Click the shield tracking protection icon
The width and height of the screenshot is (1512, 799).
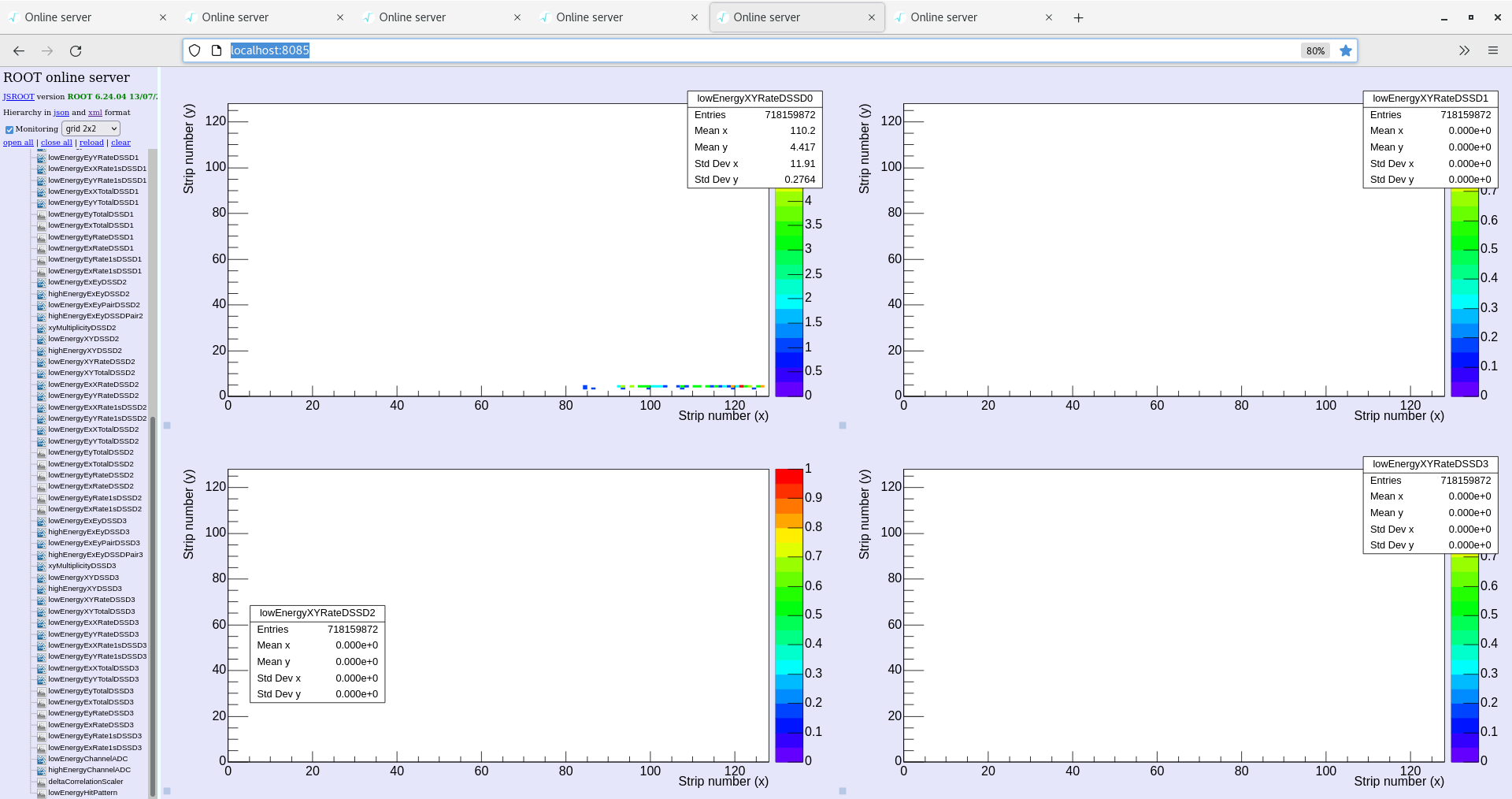coord(195,50)
